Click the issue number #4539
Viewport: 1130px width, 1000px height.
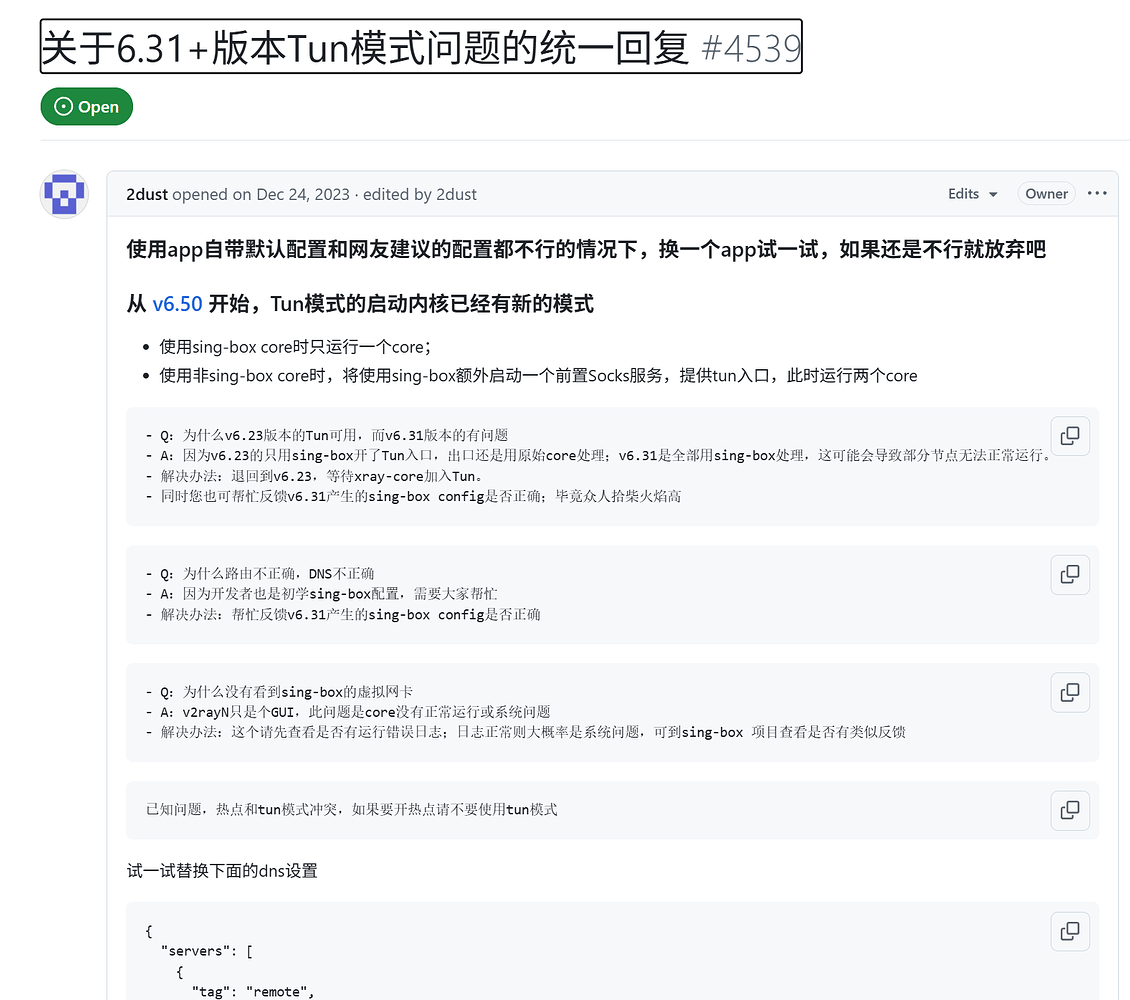751,49
